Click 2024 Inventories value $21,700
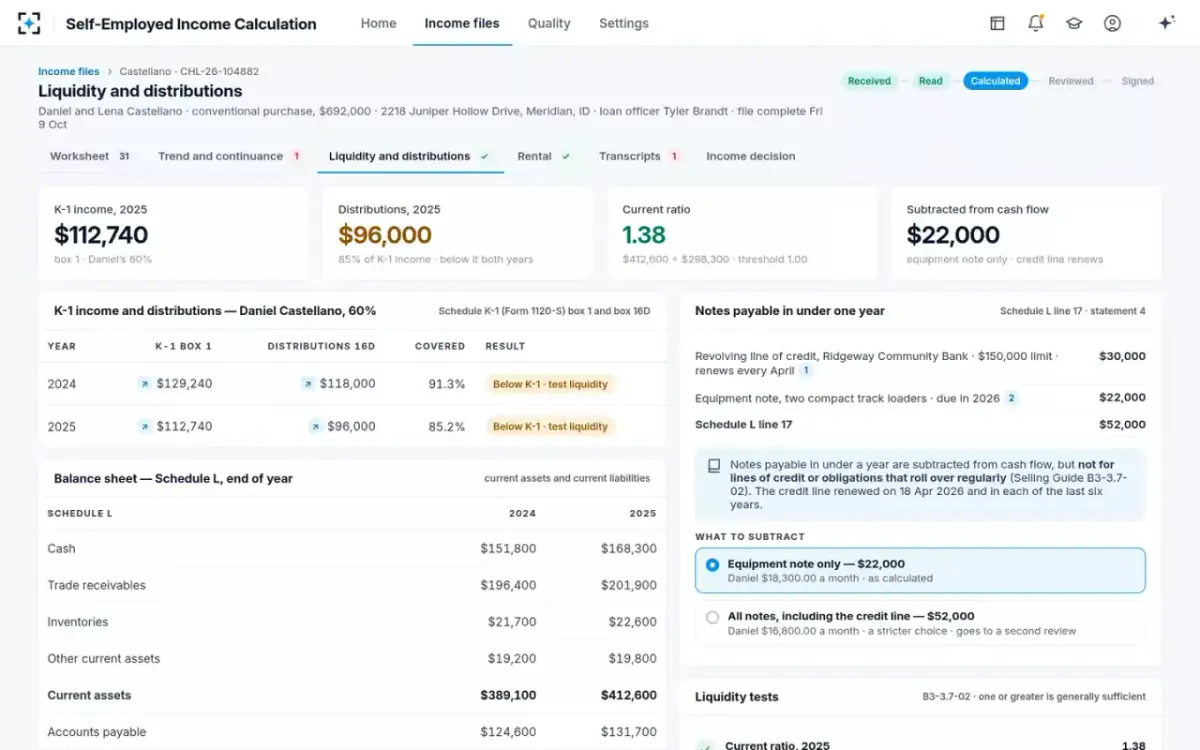The width and height of the screenshot is (1200, 750). [512, 622]
